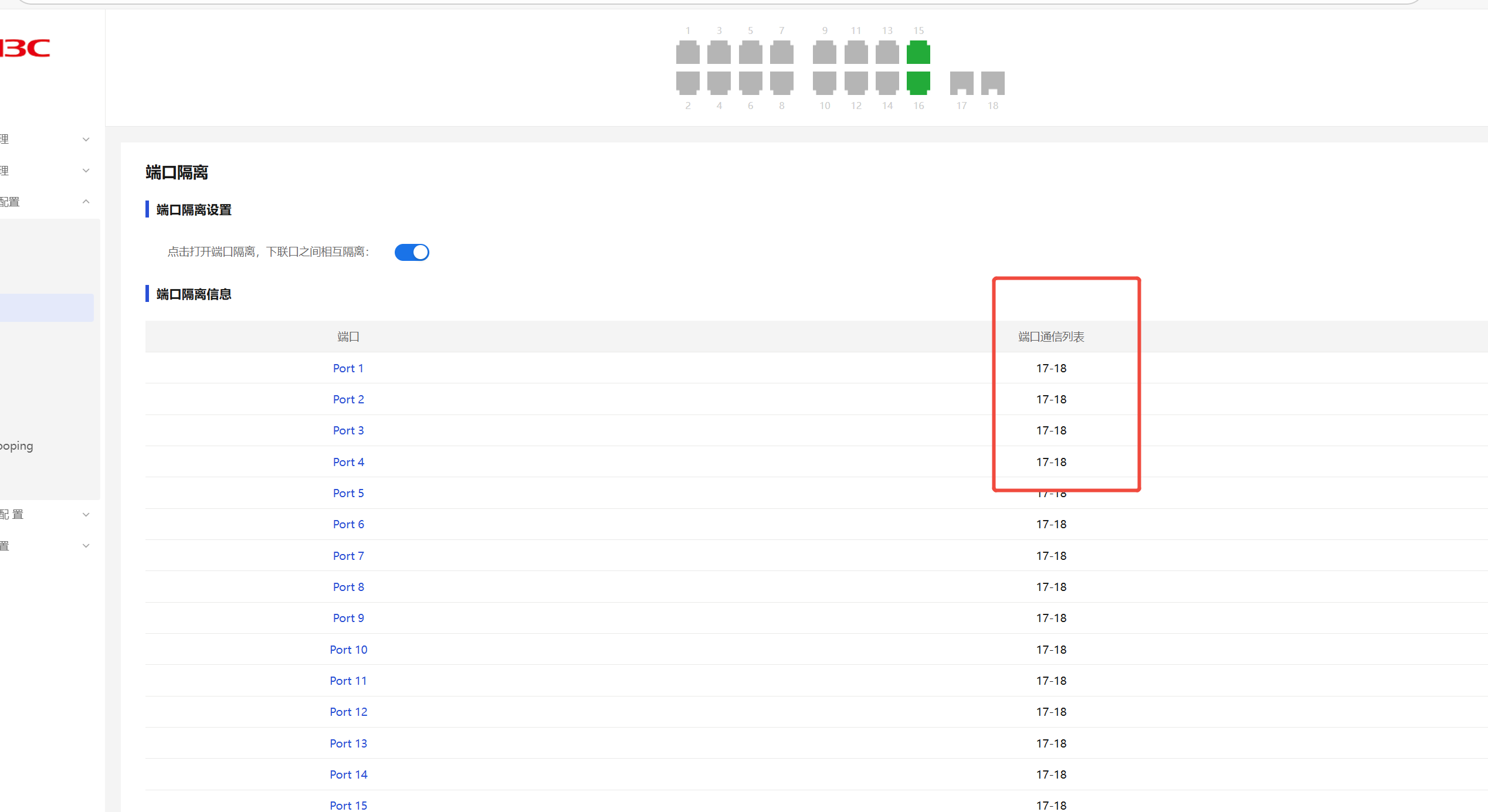Click the H3C logo
Viewport: 1488px width, 812px height.
click(25, 48)
